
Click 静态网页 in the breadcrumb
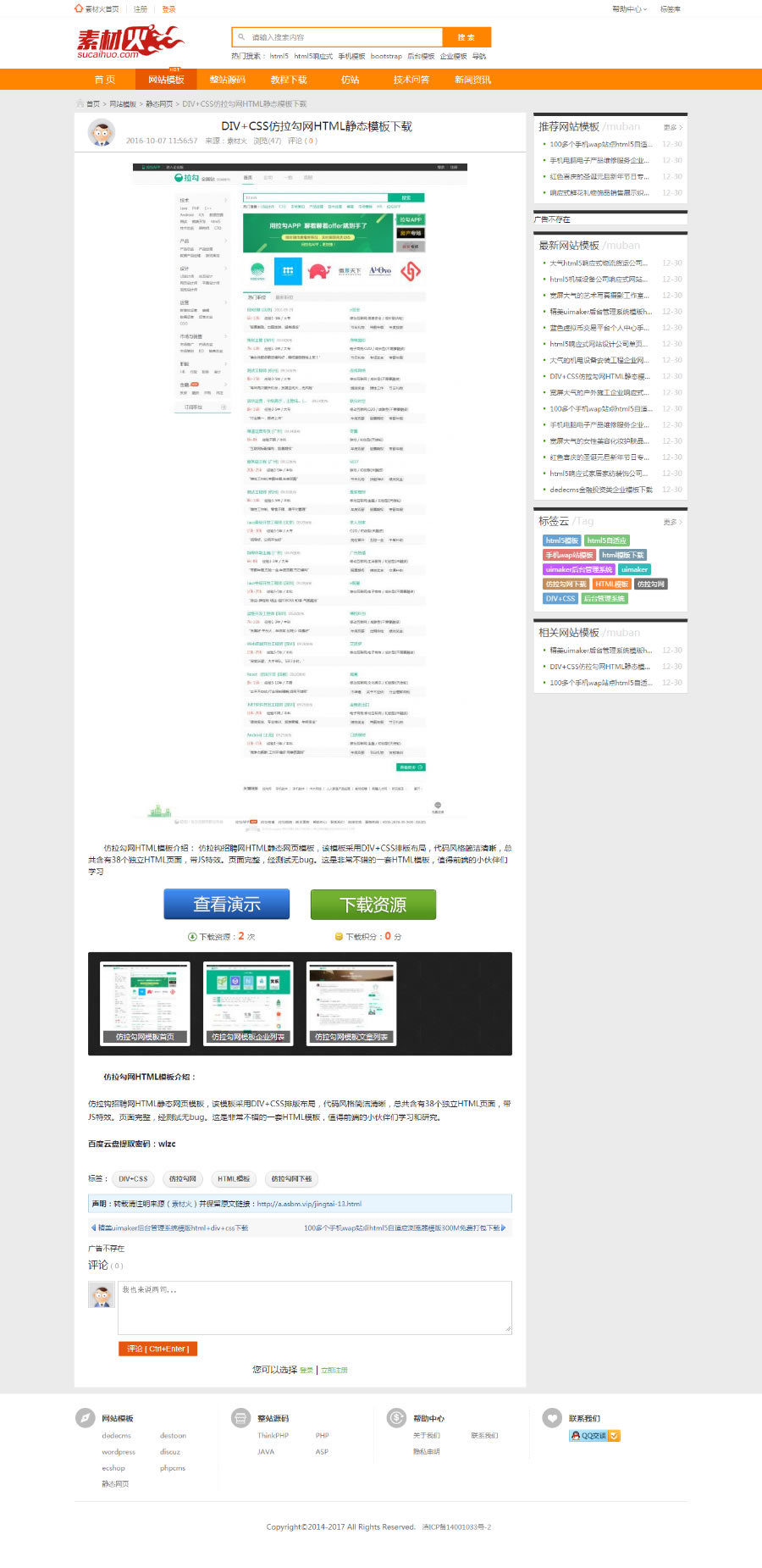pos(159,104)
